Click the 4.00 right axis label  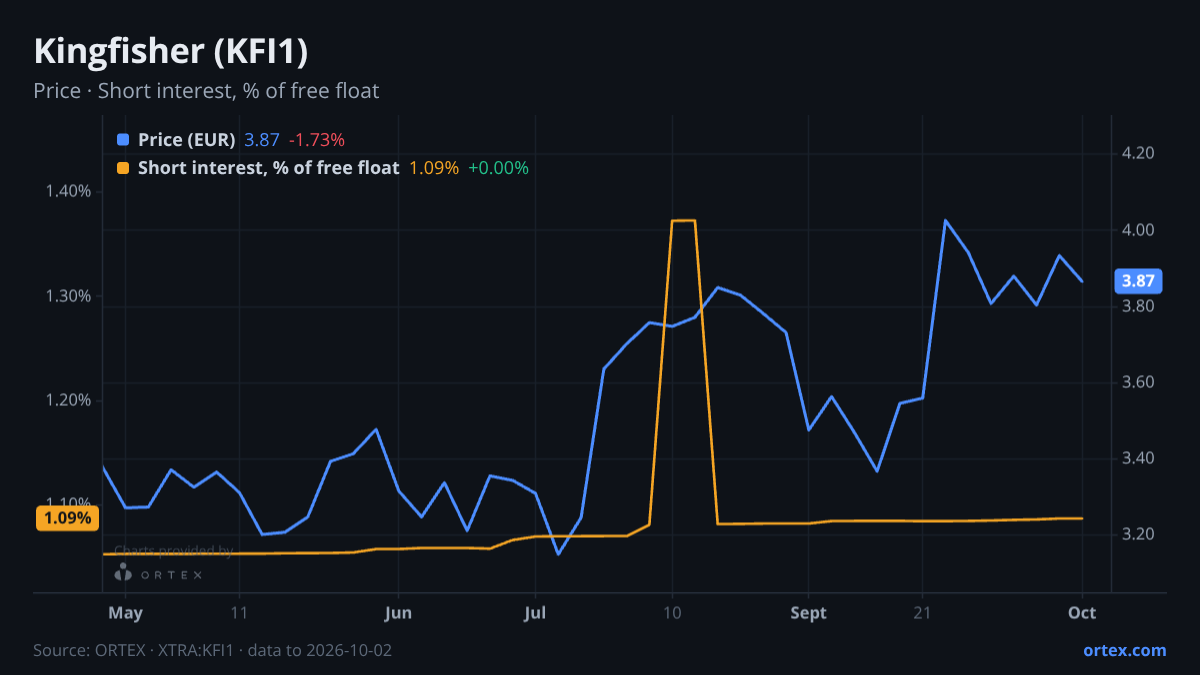point(1139,230)
